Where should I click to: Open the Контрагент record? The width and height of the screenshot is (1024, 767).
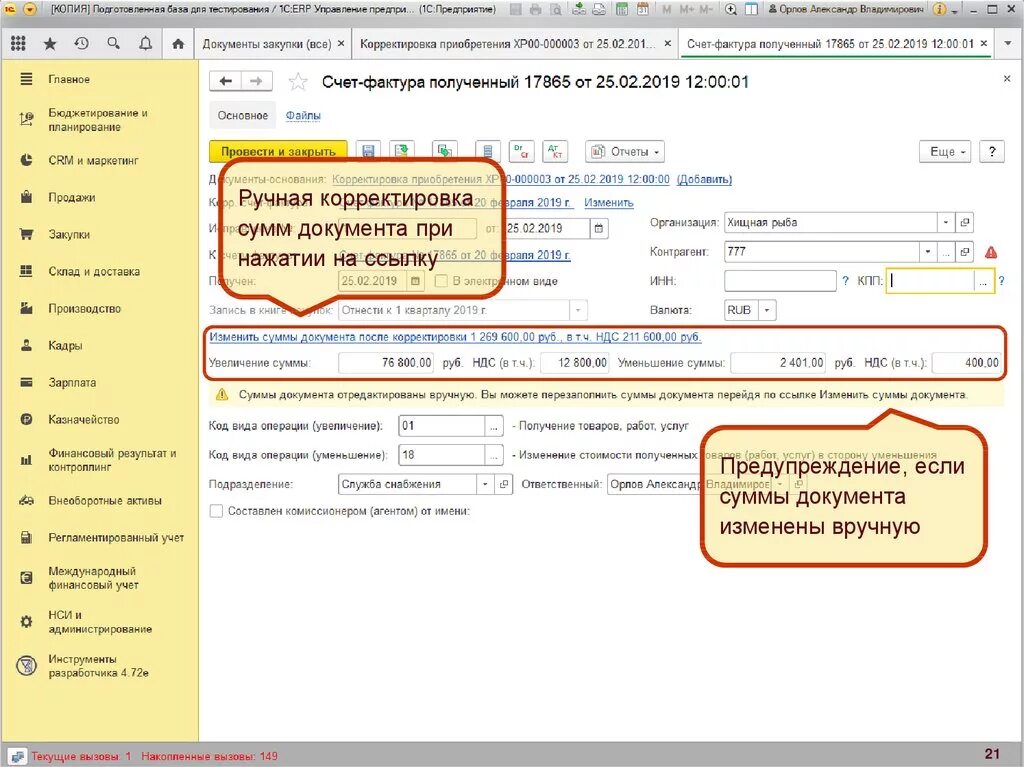coord(965,252)
